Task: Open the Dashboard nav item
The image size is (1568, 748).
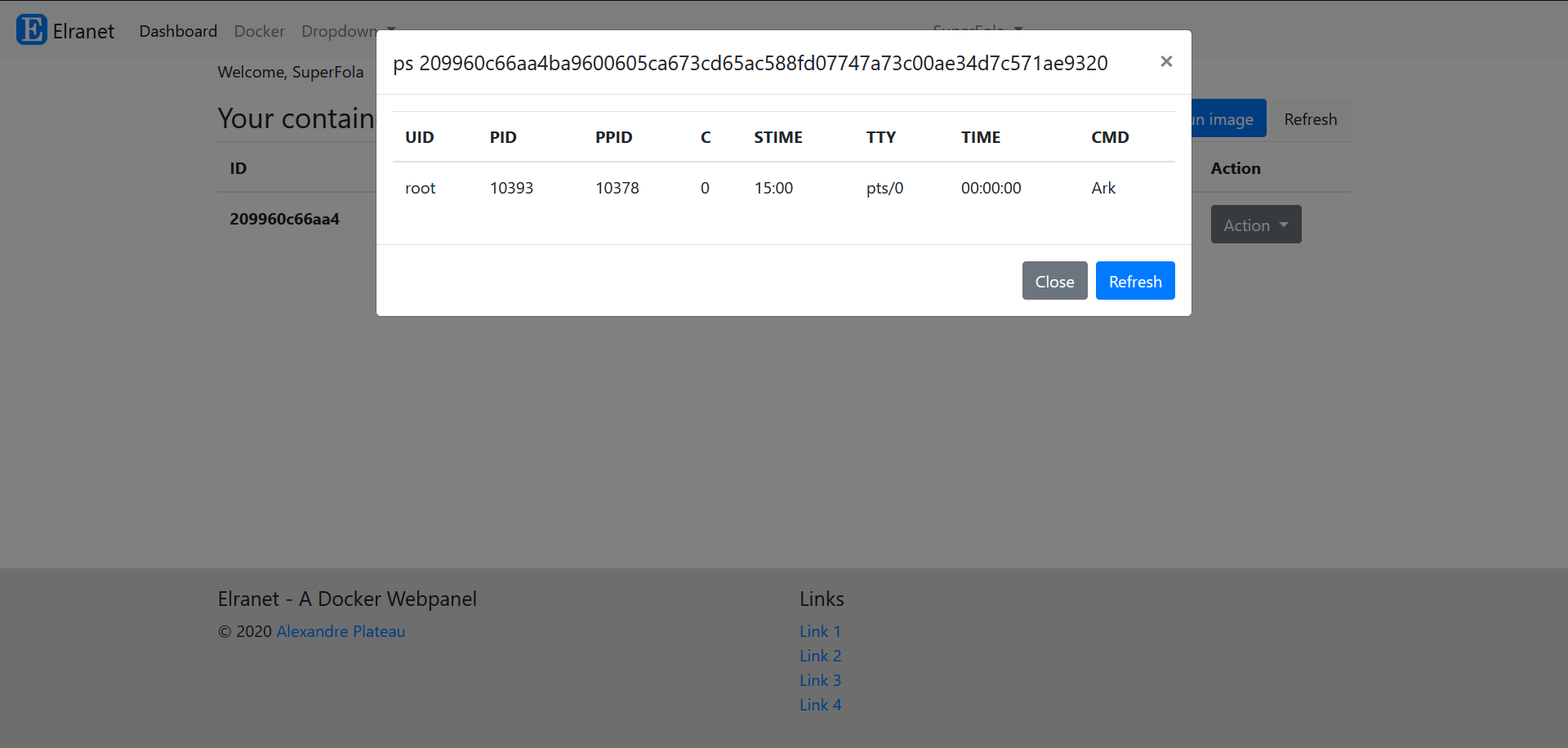Action: [178, 31]
